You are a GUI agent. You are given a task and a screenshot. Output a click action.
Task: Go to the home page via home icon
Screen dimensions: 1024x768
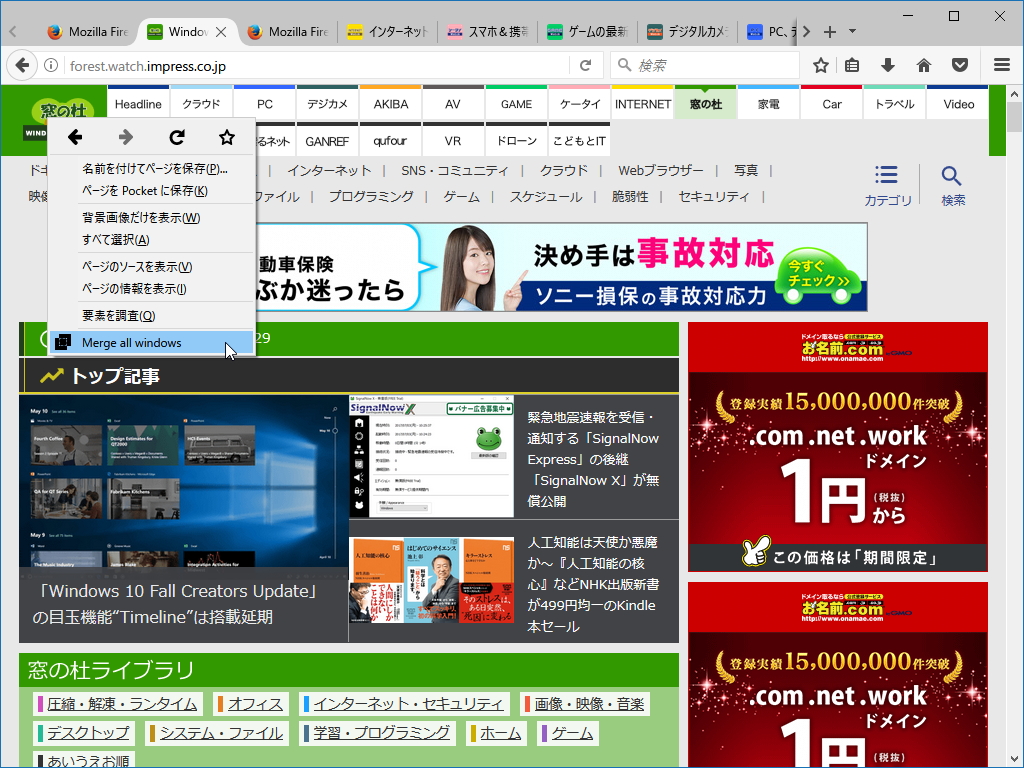click(x=924, y=64)
